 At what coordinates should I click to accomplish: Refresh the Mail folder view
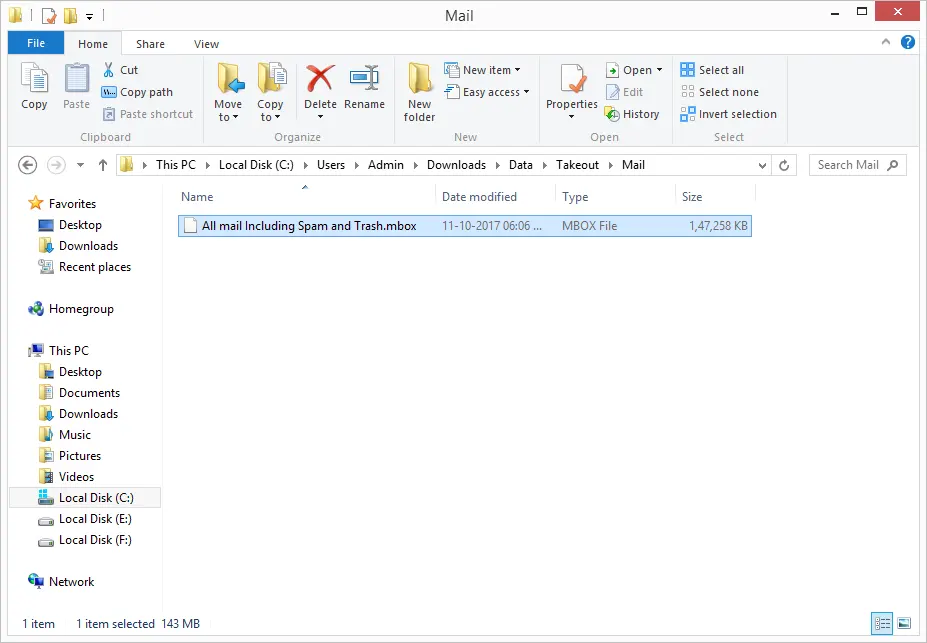[x=784, y=165]
